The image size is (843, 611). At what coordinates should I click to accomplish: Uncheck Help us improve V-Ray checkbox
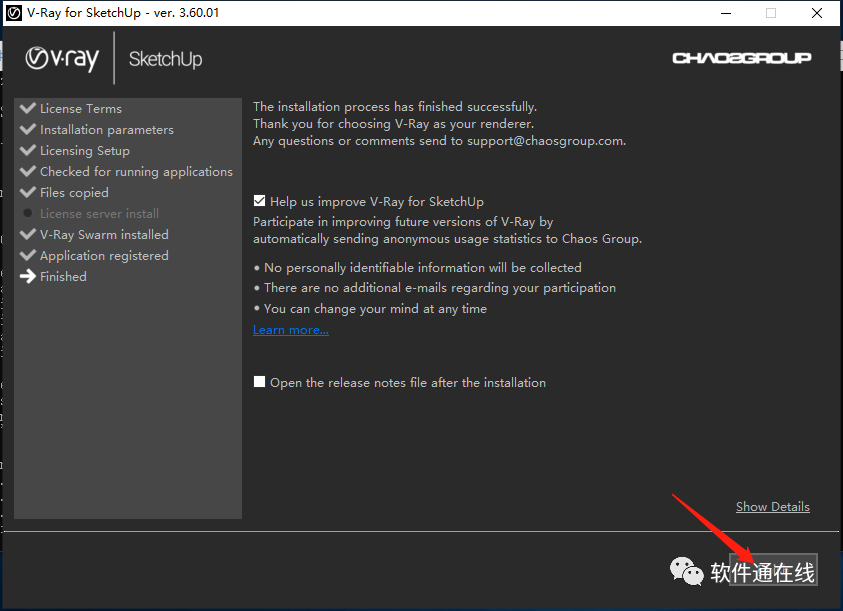coord(259,201)
